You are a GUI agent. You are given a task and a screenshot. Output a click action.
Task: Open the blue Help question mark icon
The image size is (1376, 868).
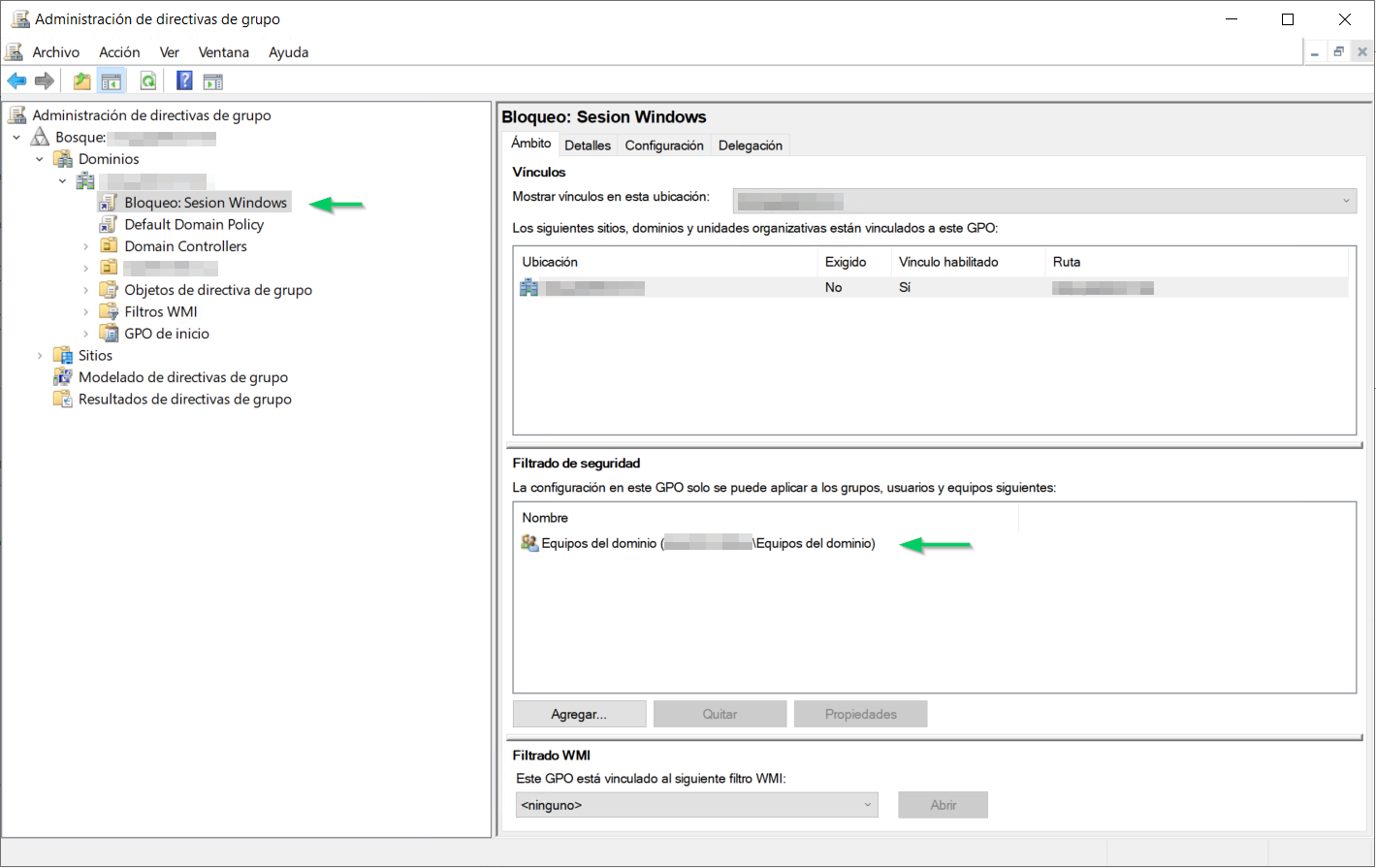(x=184, y=81)
